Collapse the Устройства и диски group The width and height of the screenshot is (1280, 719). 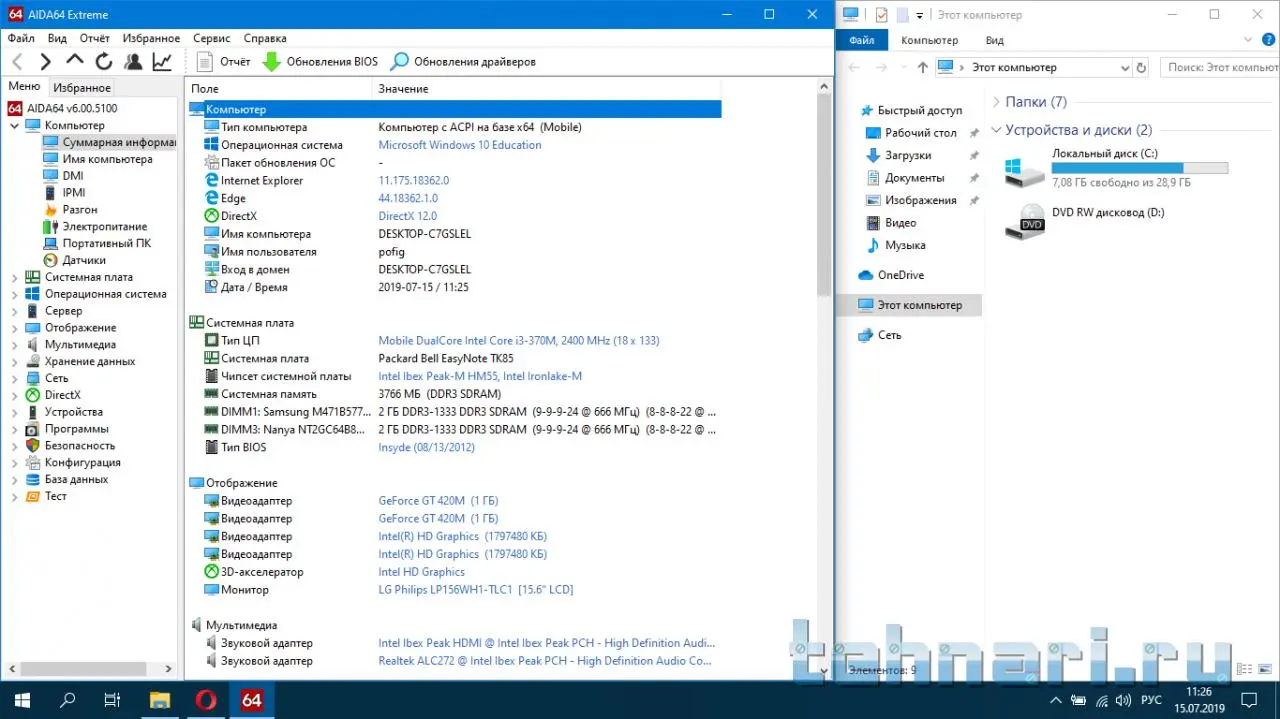pos(996,130)
